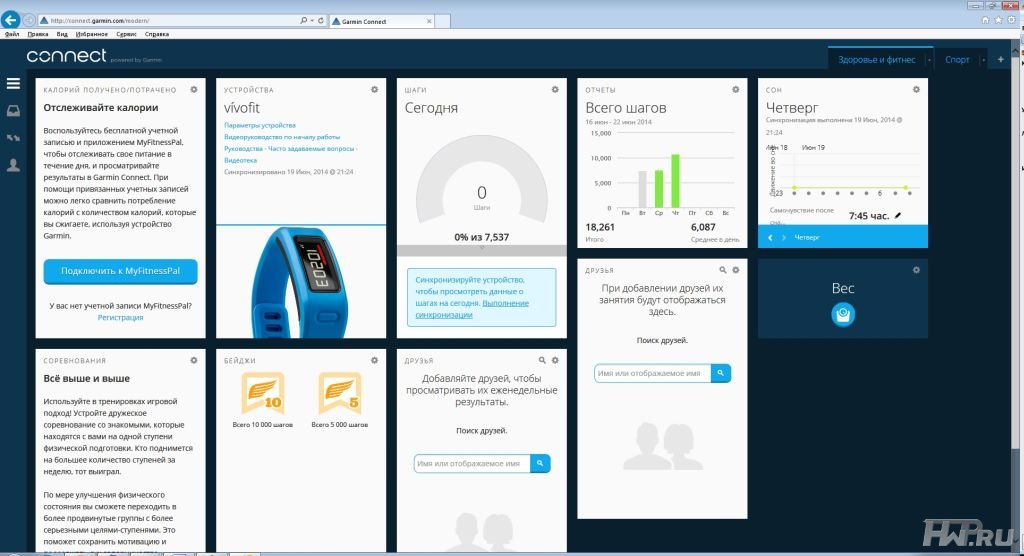Click the vívofit device title

[242, 108]
